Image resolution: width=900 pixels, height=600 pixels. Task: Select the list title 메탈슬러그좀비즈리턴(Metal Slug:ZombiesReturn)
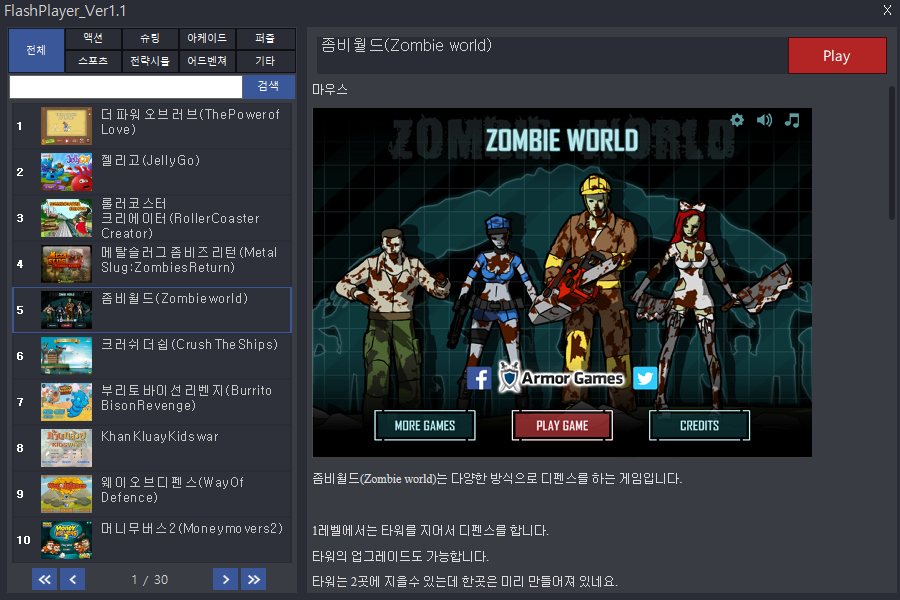(x=189, y=260)
